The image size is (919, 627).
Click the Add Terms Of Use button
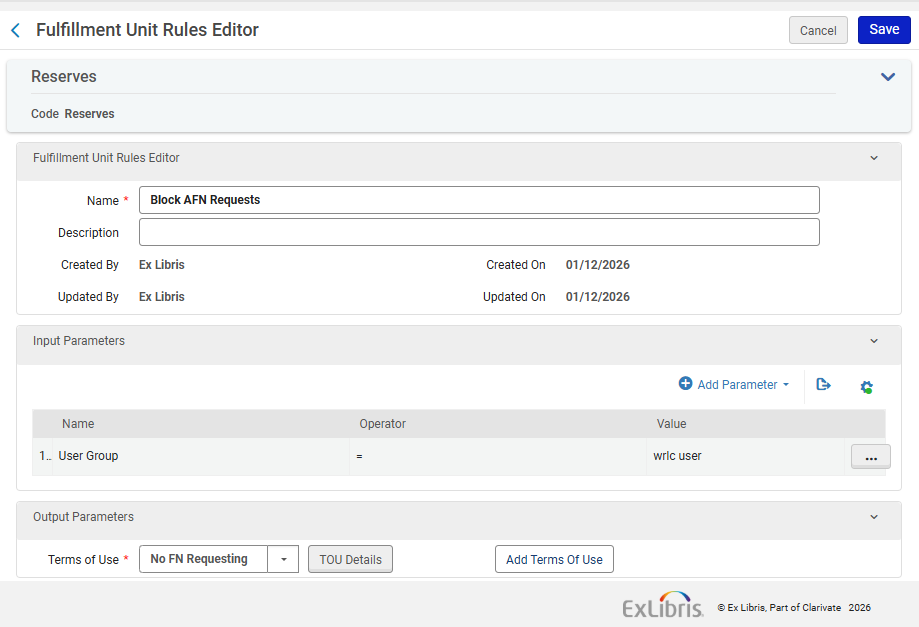pyautogui.click(x=554, y=560)
